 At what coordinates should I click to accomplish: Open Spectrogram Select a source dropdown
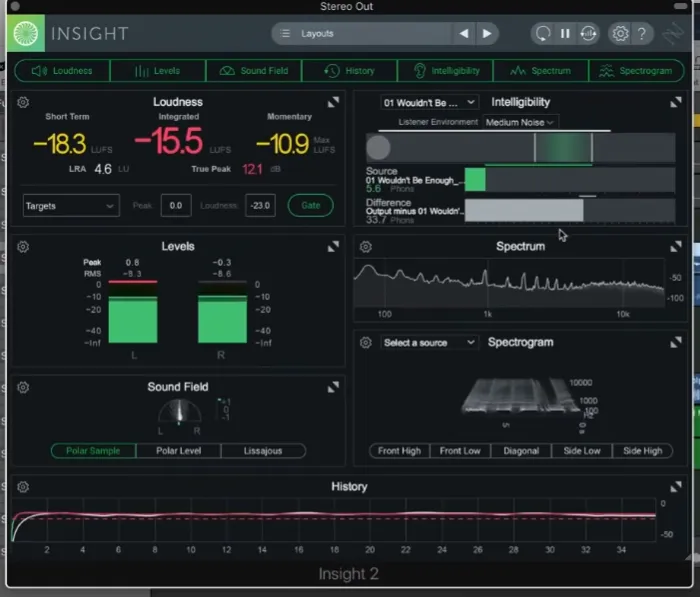(429, 342)
